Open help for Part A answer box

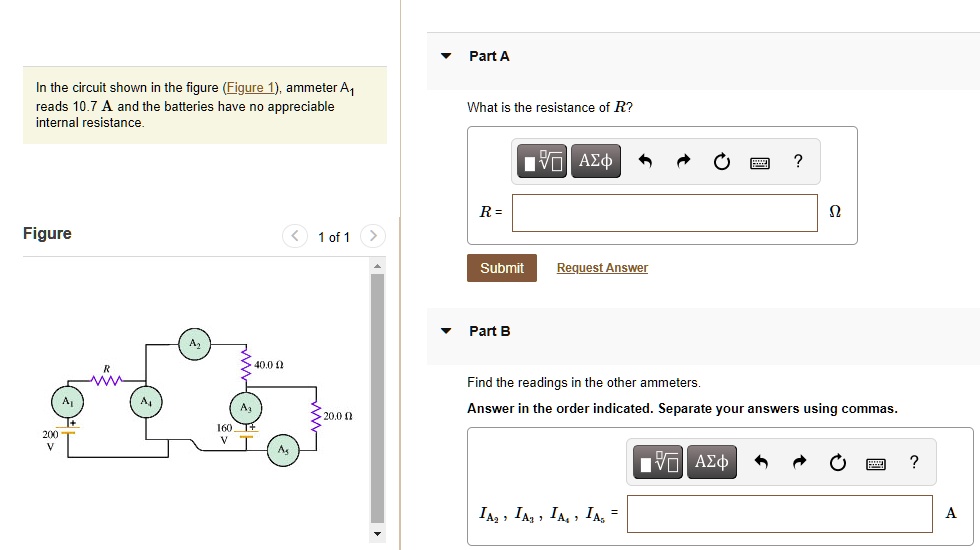tap(797, 161)
